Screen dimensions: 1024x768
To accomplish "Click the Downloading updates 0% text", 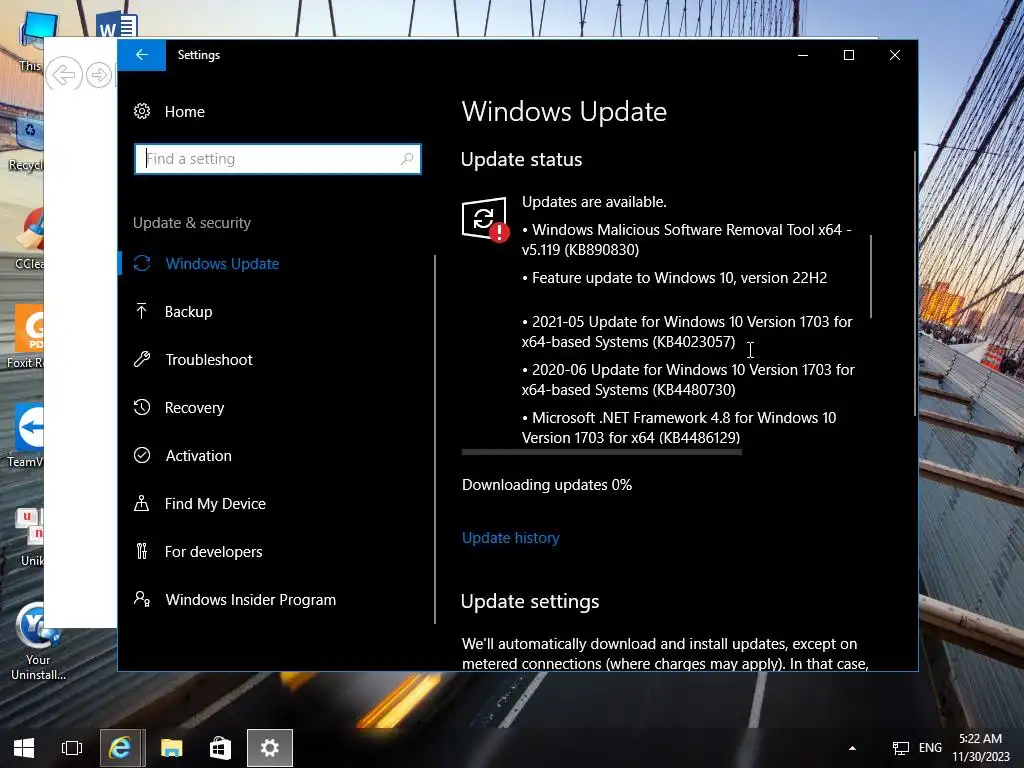I will tap(547, 485).
